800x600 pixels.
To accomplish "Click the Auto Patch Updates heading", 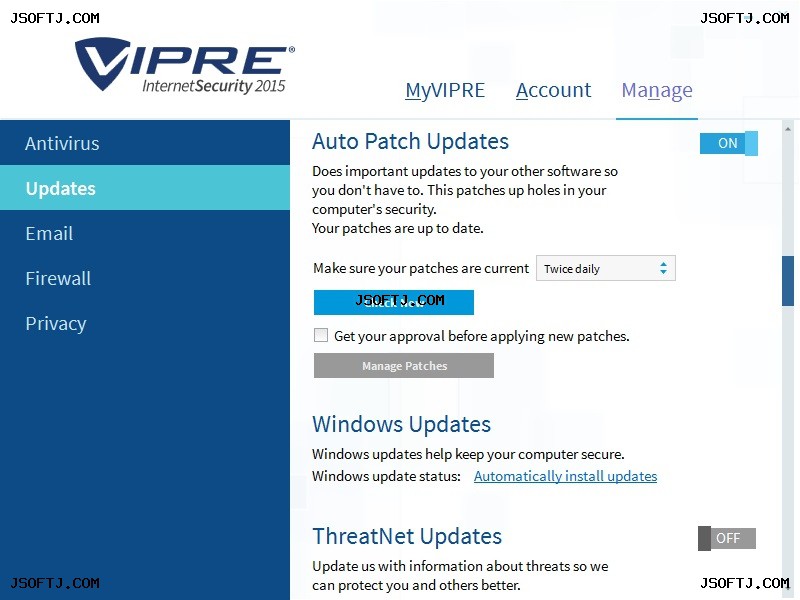I will point(410,141).
